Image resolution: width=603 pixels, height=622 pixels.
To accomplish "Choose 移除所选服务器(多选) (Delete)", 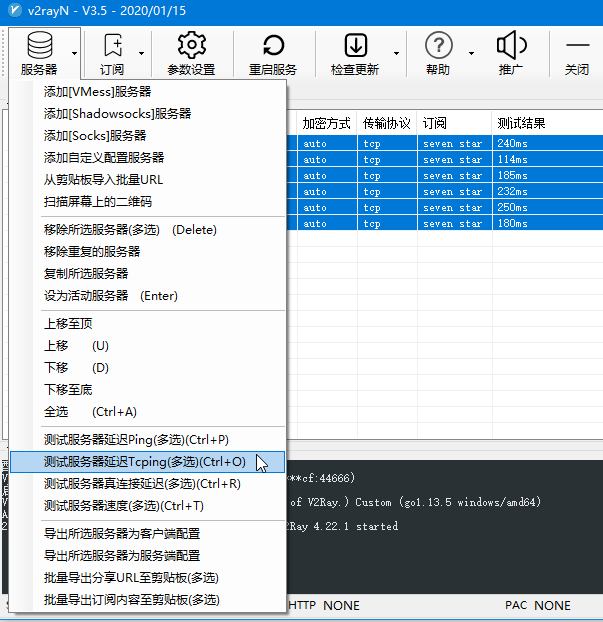I will point(148,230).
